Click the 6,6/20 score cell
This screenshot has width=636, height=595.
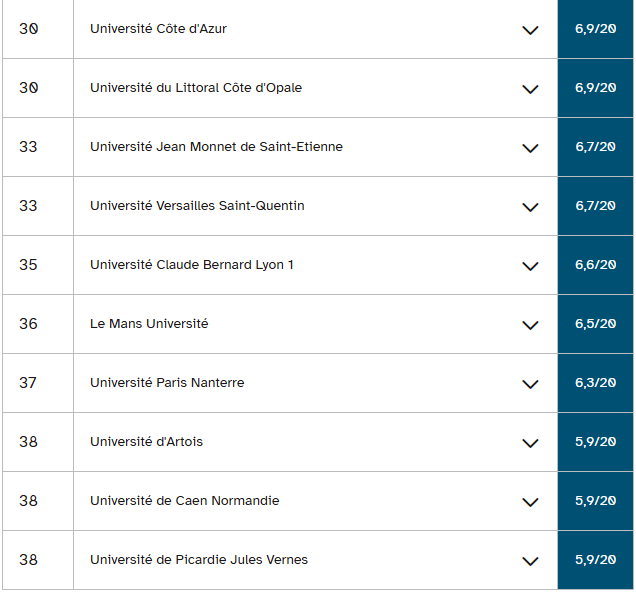click(x=595, y=265)
